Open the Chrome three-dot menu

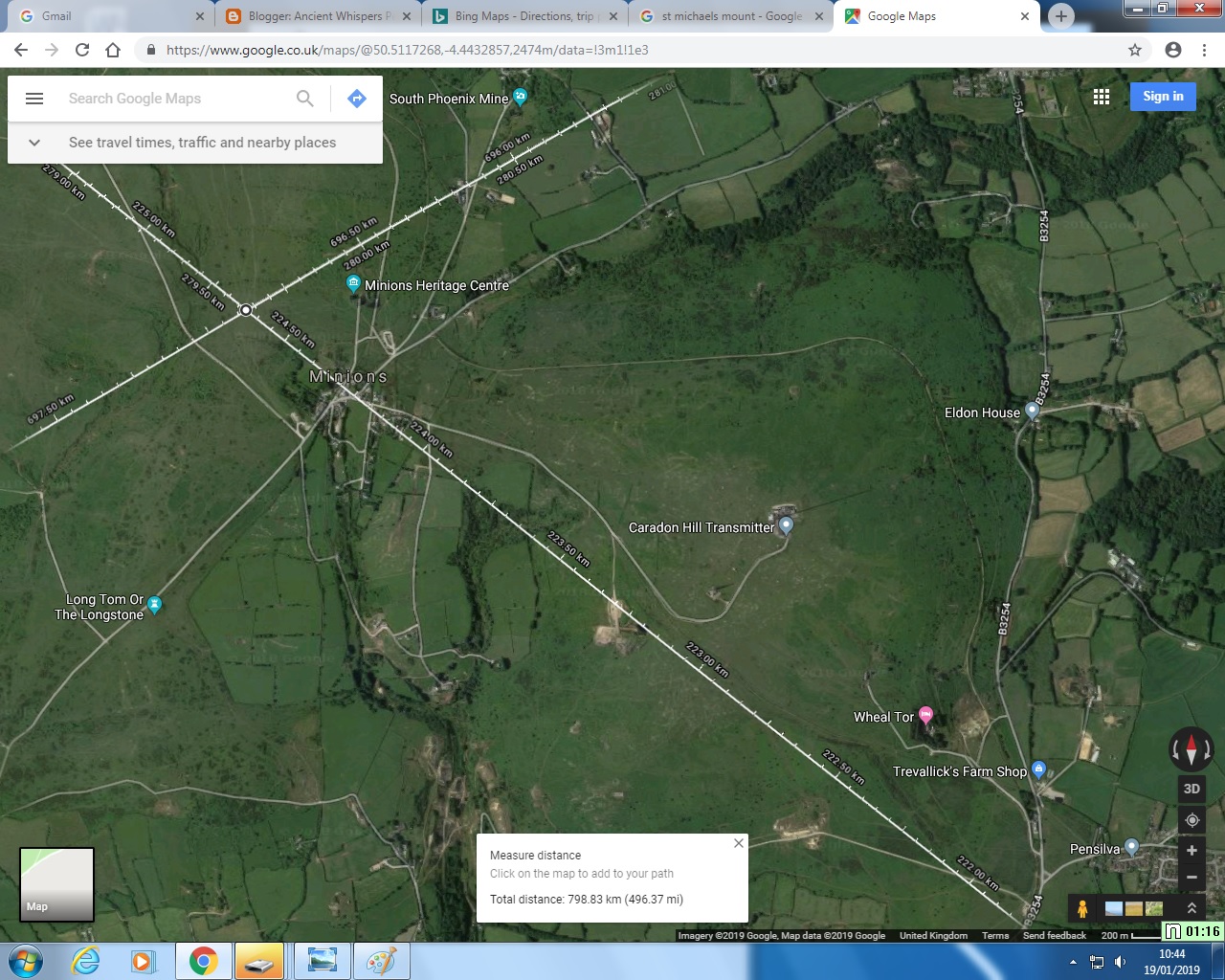pos(1204,49)
